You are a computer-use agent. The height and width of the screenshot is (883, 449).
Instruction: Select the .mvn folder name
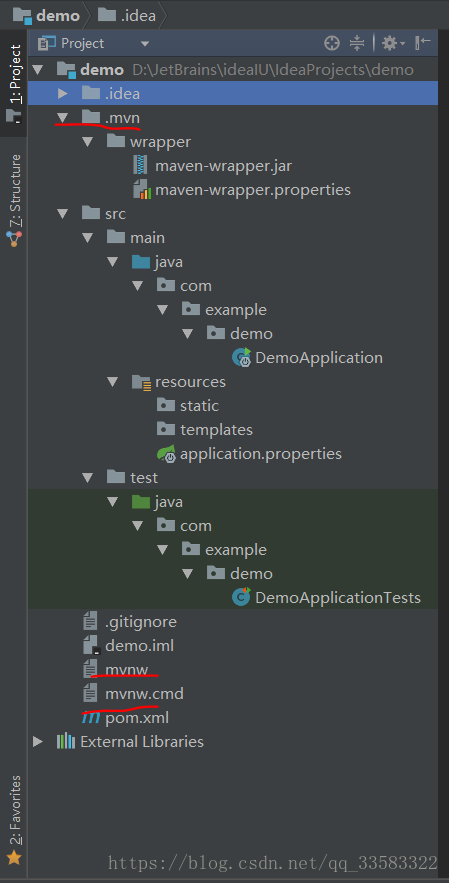122,118
